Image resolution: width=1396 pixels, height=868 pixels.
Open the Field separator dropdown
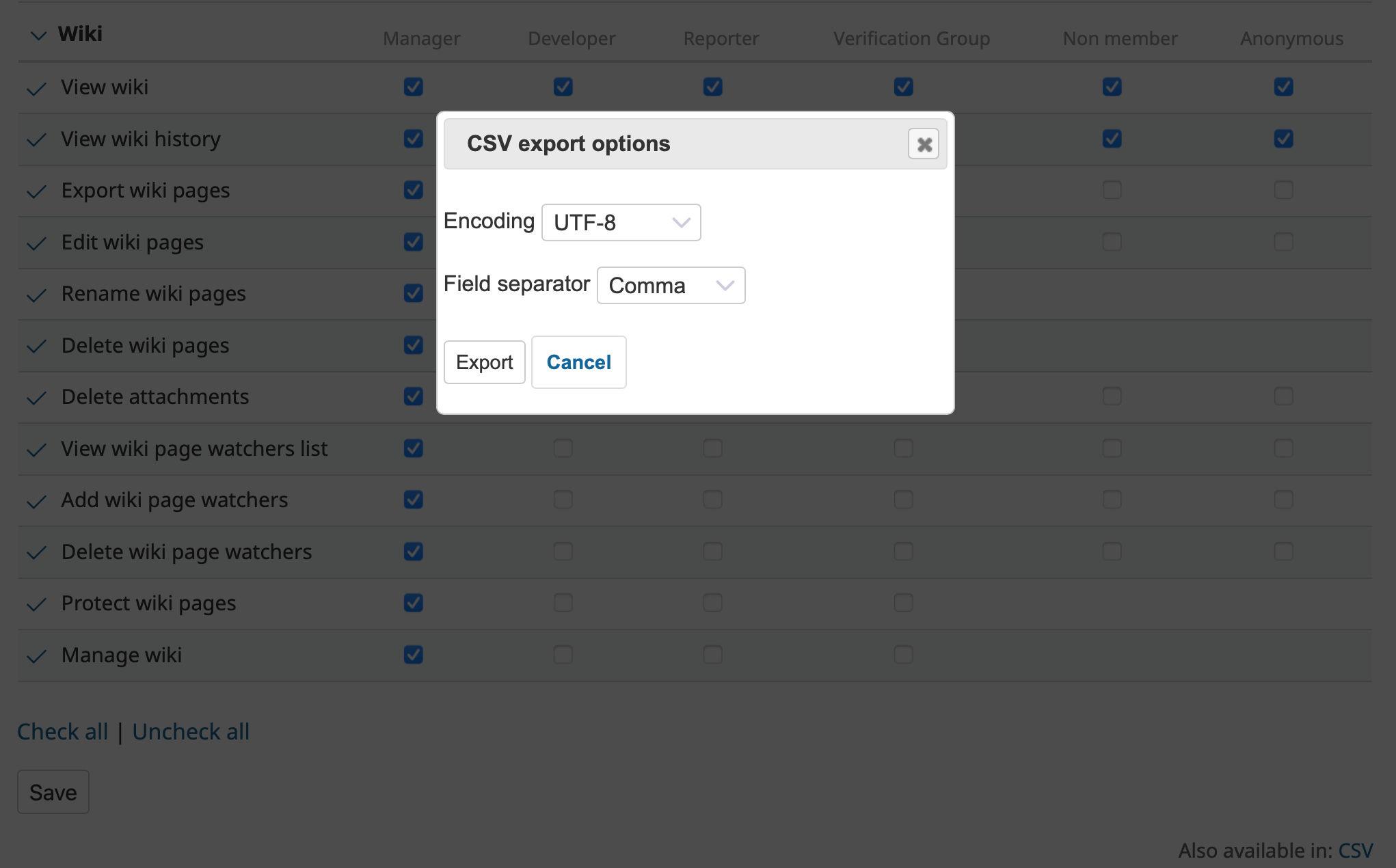671,286
